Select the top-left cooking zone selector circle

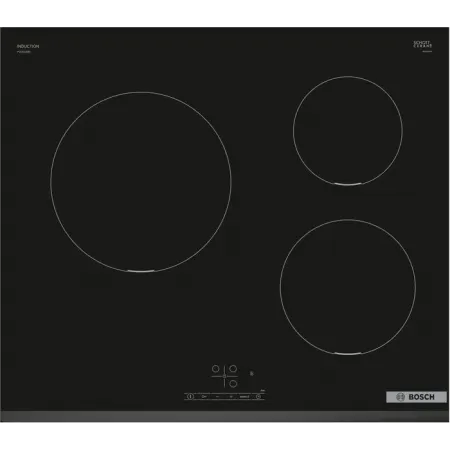click(x=216, y=369)
